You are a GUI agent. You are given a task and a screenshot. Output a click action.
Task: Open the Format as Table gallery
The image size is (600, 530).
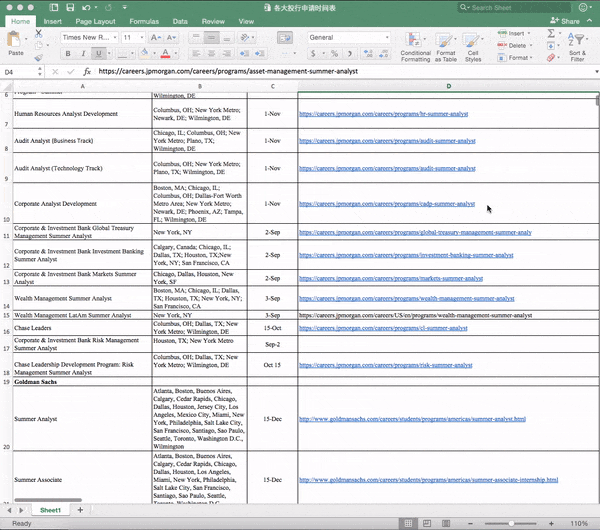click(446, 47)
